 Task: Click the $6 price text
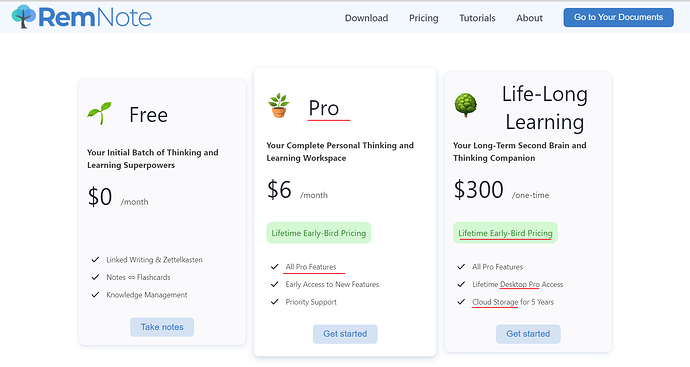click(x=279, y=190)
